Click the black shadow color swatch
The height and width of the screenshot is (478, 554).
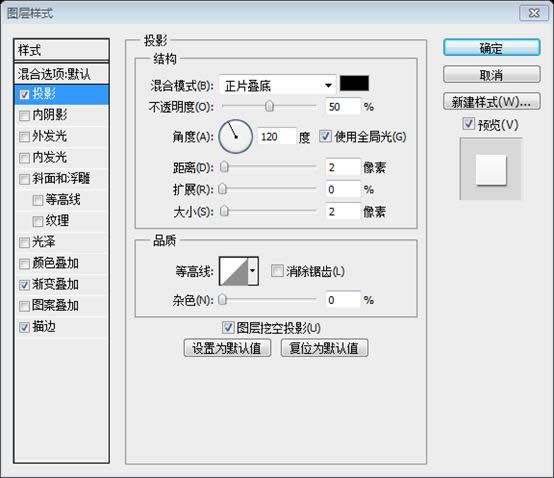[354, 83]
